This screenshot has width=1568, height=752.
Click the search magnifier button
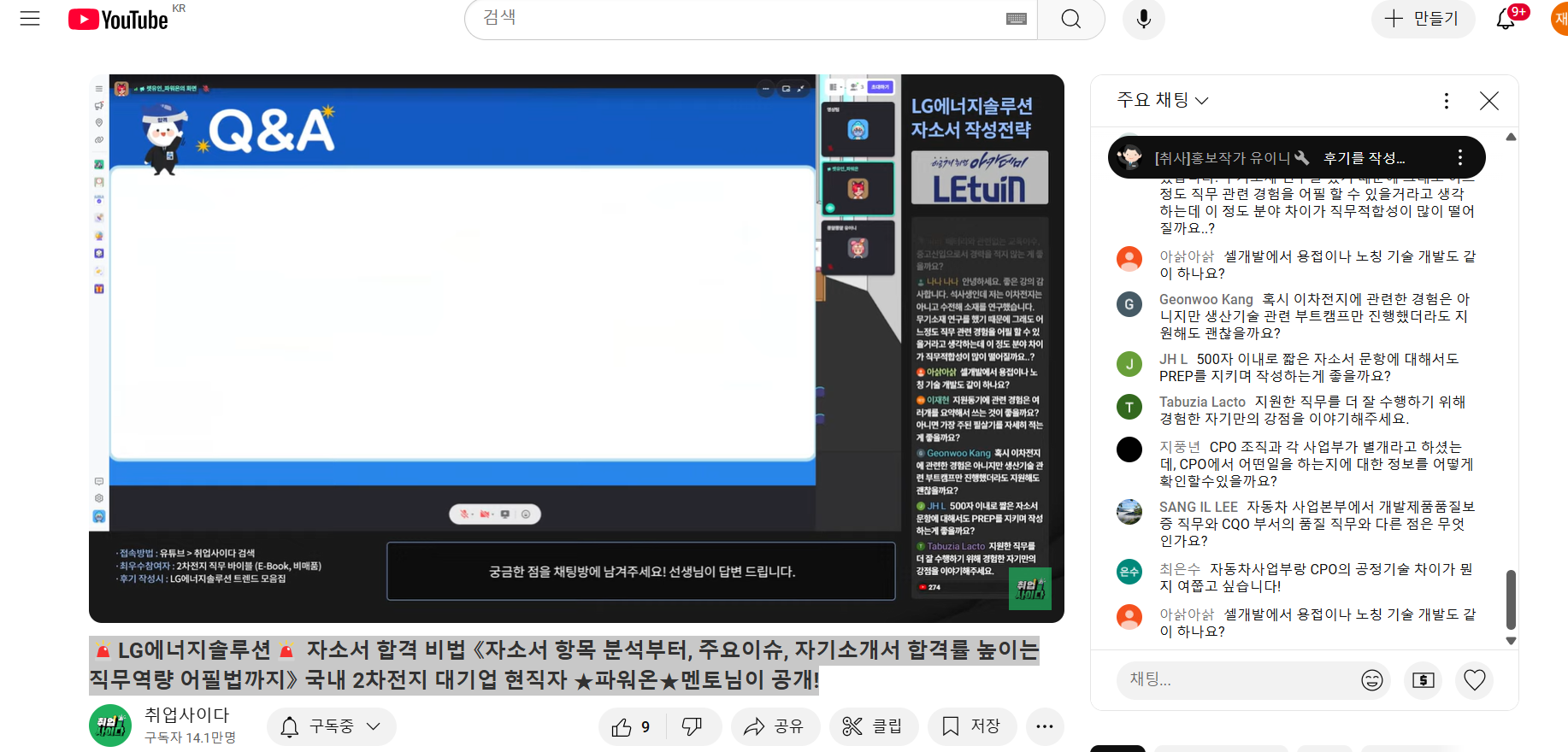coord(1070,19)
